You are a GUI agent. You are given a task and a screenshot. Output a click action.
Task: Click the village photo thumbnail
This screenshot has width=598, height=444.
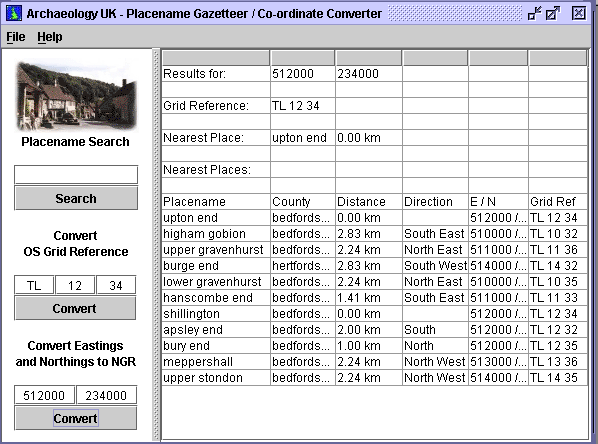click(76, 95)
